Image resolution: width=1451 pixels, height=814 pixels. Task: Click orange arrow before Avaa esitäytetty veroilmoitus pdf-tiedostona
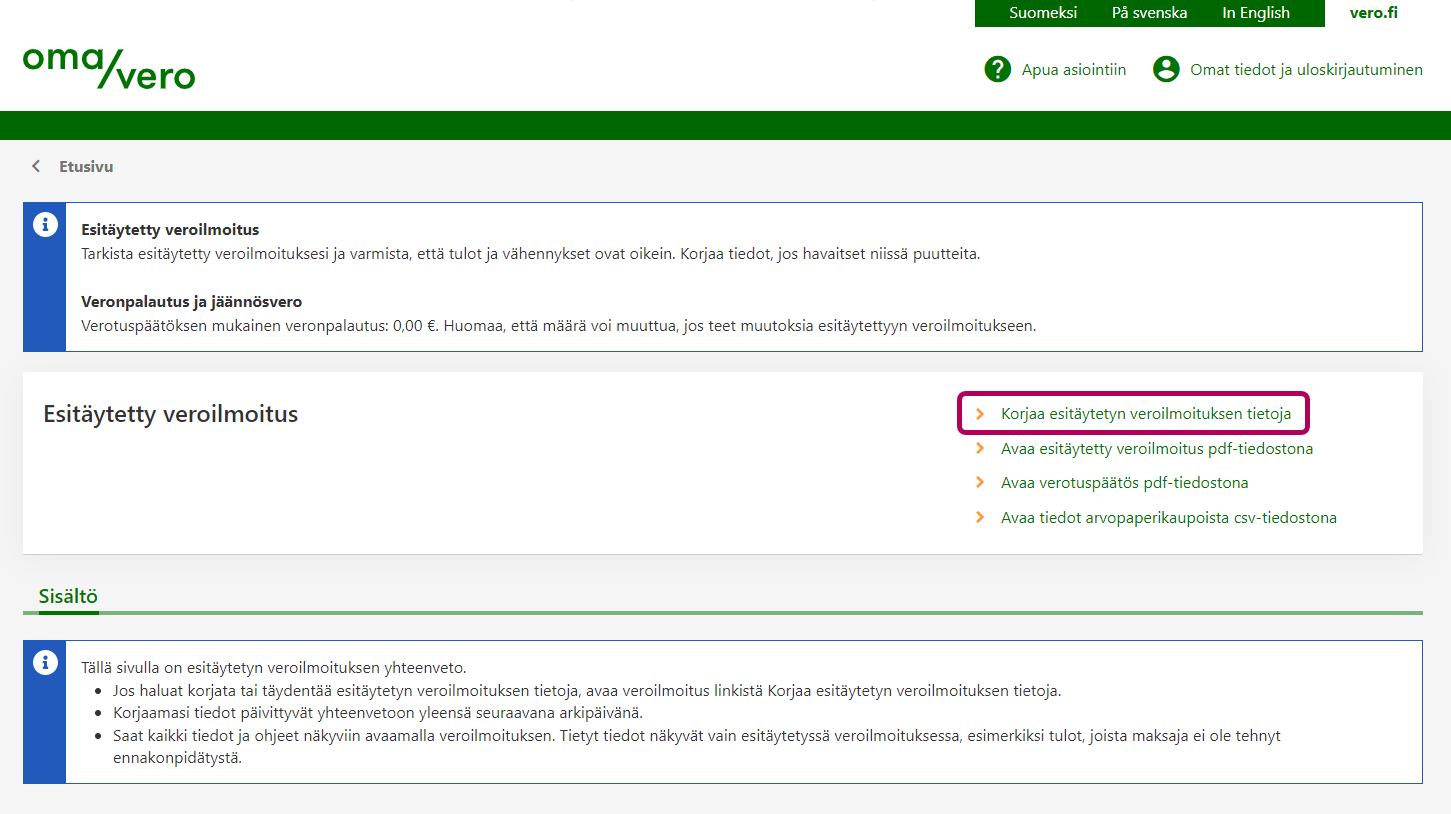[980, 449]
